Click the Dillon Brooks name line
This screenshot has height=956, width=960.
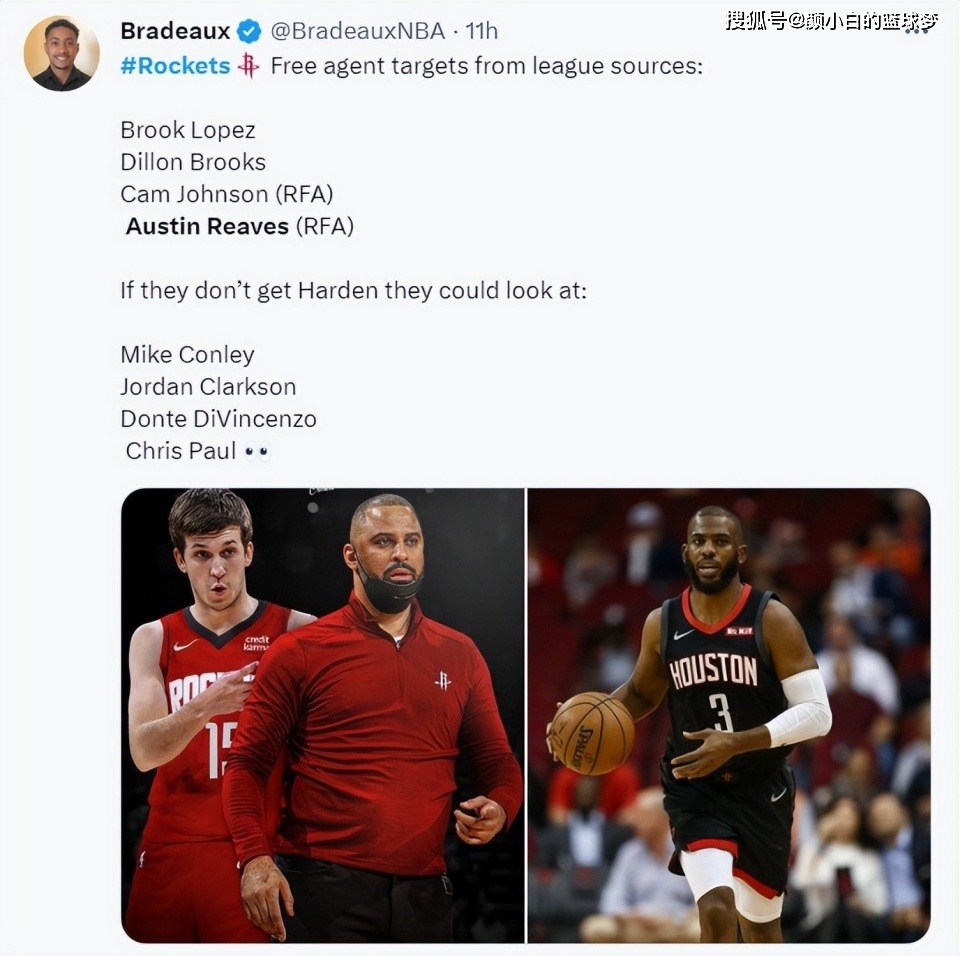193,162
